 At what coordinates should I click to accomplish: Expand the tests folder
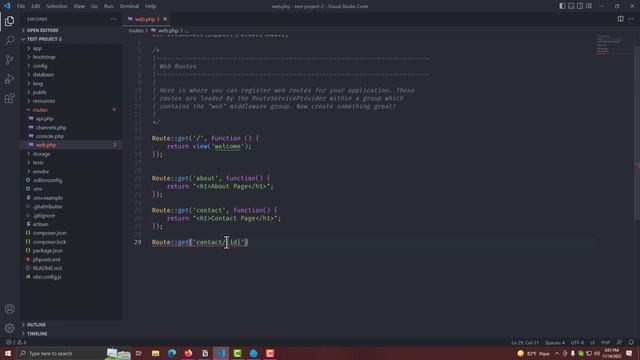click(x=71, y=162)
